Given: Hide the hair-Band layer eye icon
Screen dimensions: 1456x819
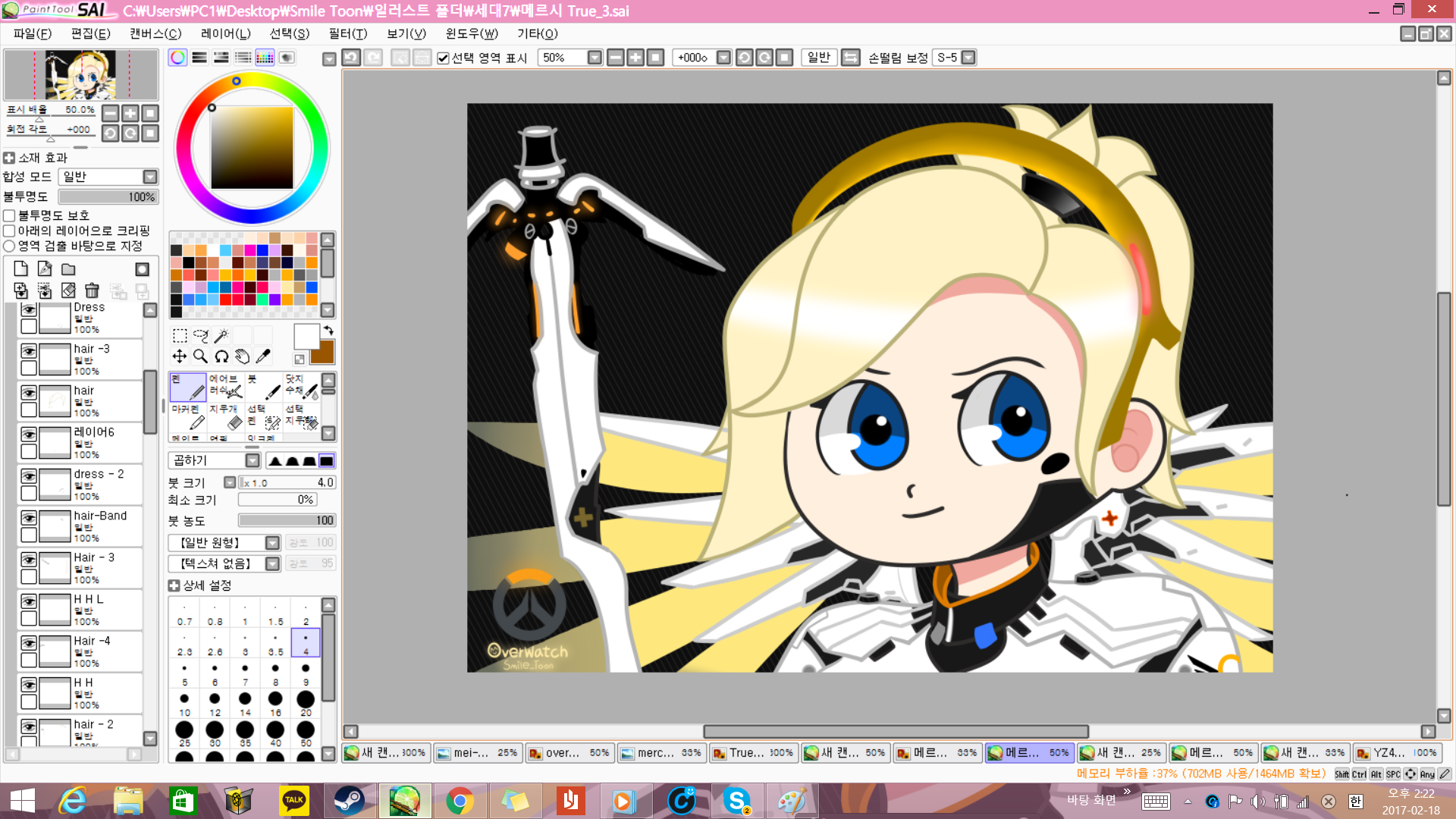Looking at the screenshot, I should [29, 518].
